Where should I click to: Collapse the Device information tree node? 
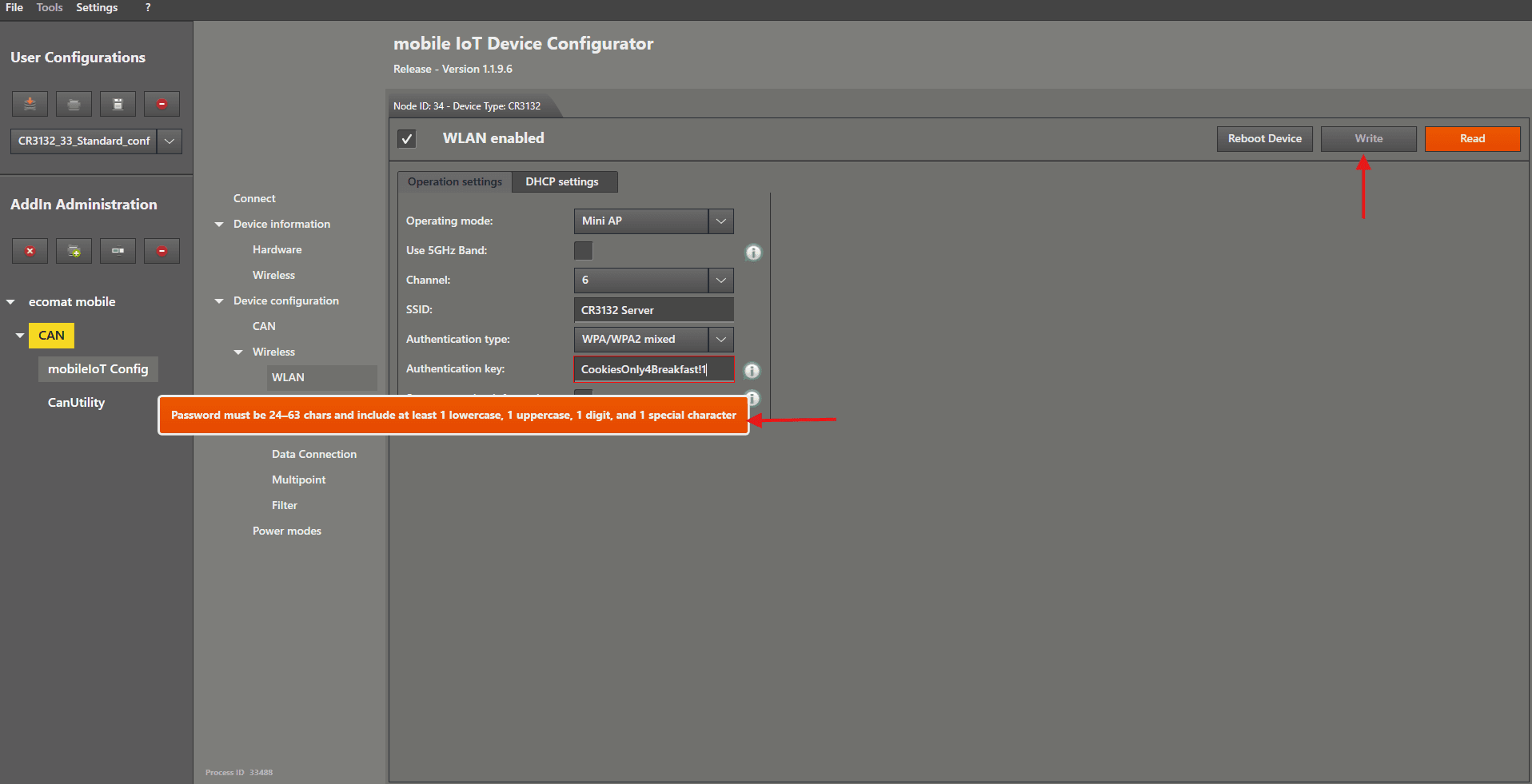point(219,225)
